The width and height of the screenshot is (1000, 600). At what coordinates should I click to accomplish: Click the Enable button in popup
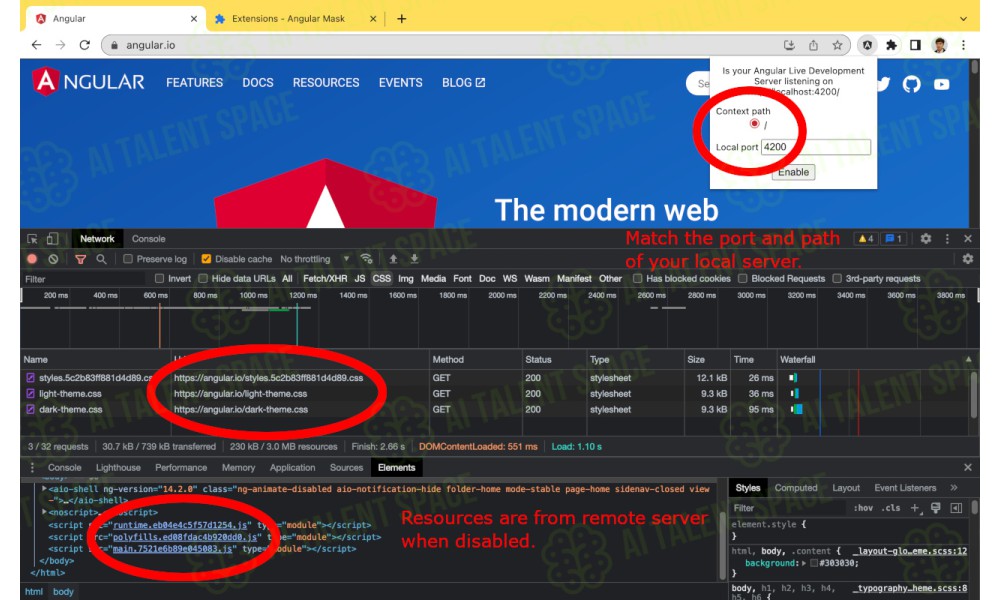click(793, 172)
